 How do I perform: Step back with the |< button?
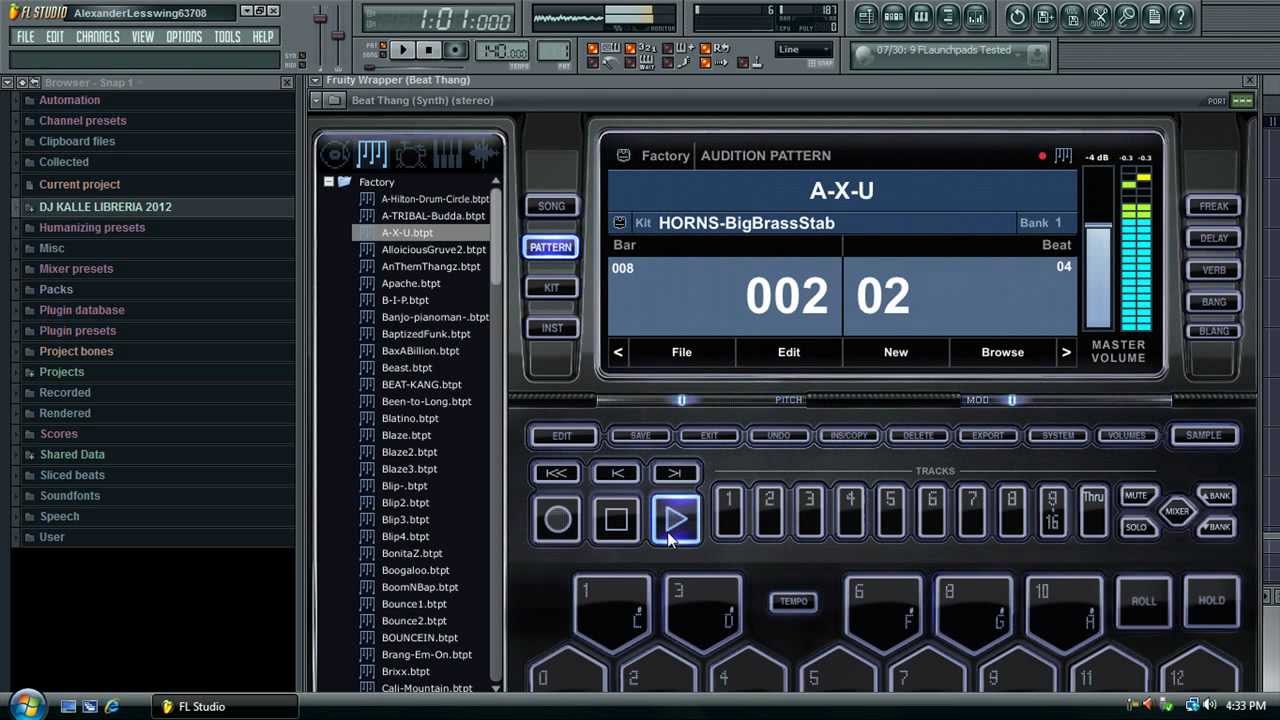[616, 474]
